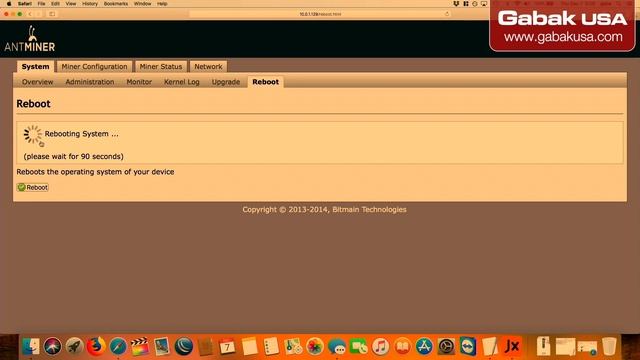The image size is (640, 360).
Task: Open the History menu
Action: 90,4
